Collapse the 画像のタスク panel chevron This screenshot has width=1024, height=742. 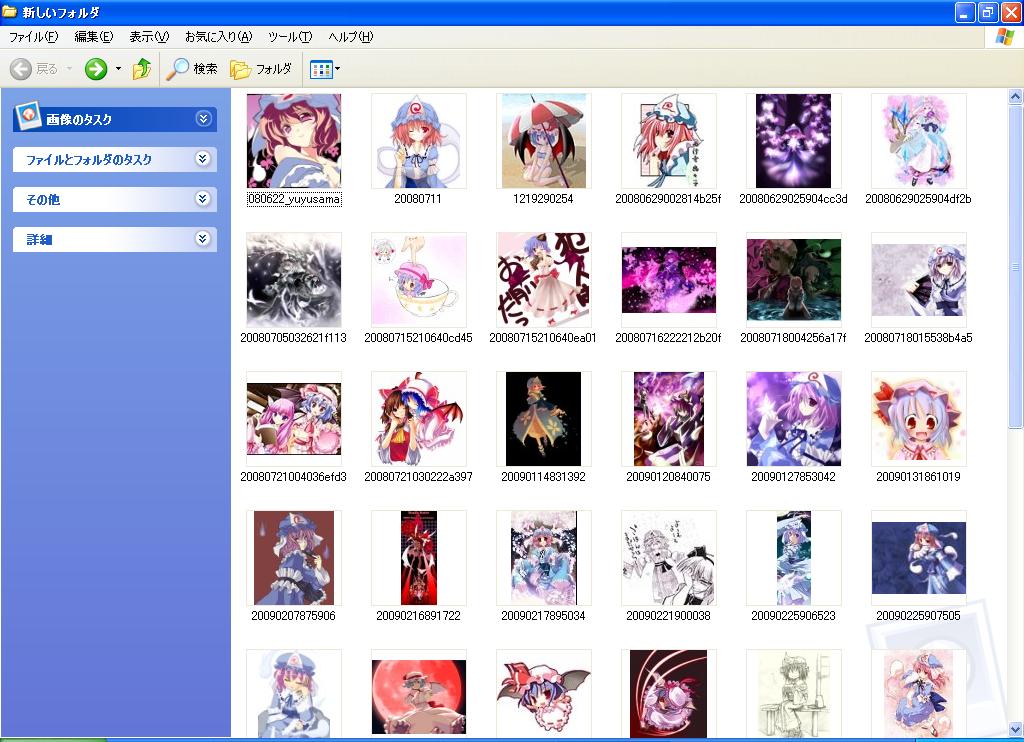pyautogui.click(x=203, y=119)
